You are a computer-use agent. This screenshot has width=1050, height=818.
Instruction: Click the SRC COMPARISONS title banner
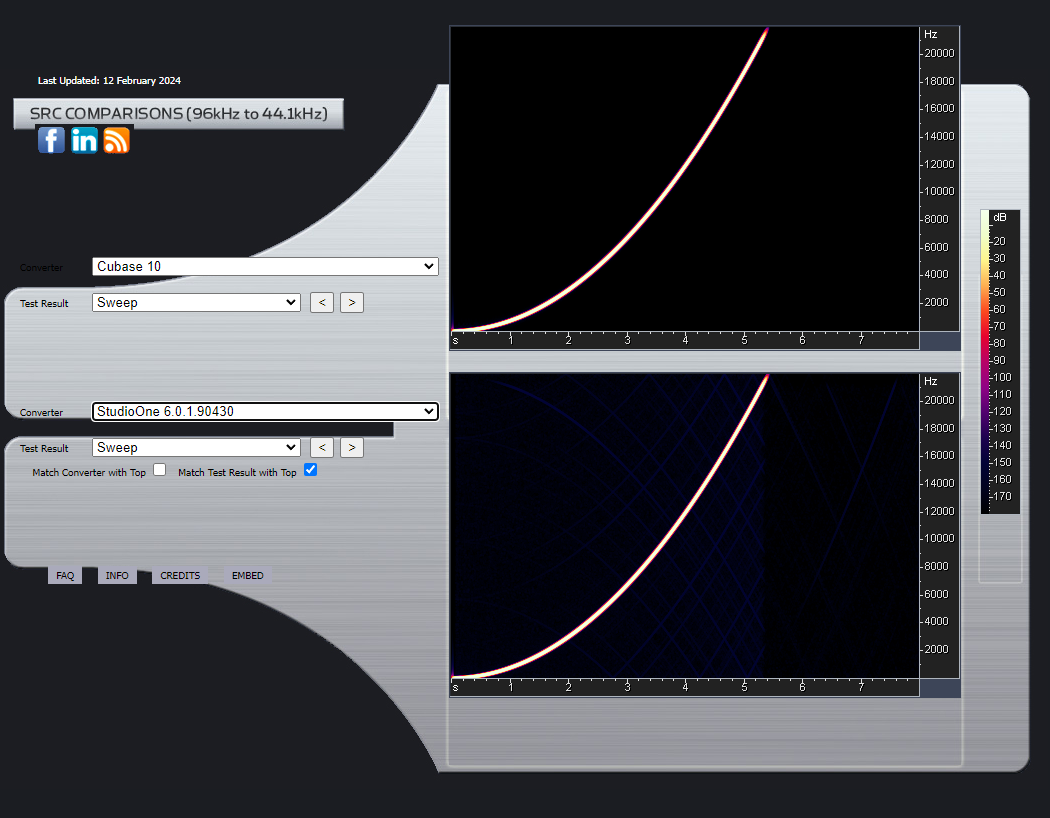[x=179, y=114]
